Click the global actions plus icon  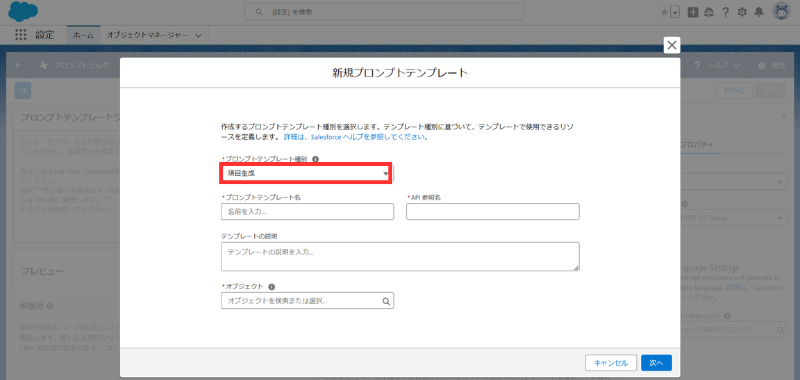click(692, 12)
